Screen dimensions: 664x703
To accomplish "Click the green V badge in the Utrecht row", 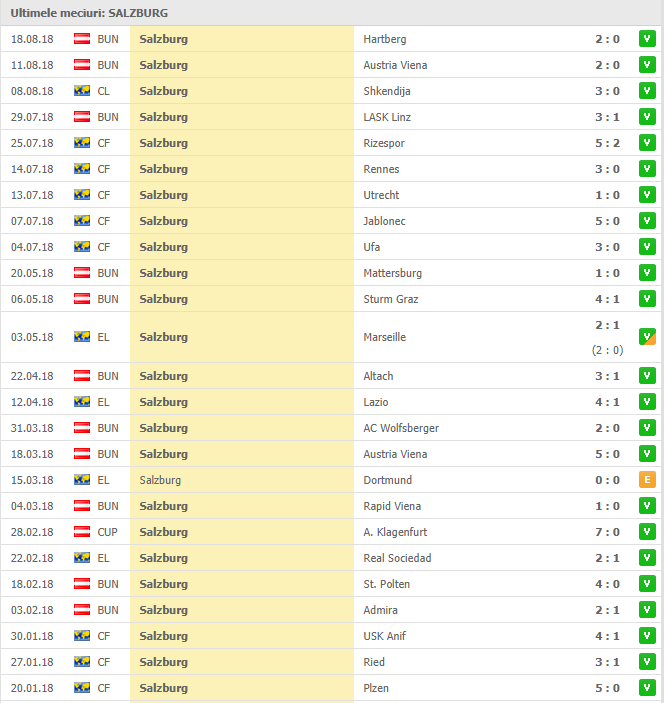I will [647, 195].
